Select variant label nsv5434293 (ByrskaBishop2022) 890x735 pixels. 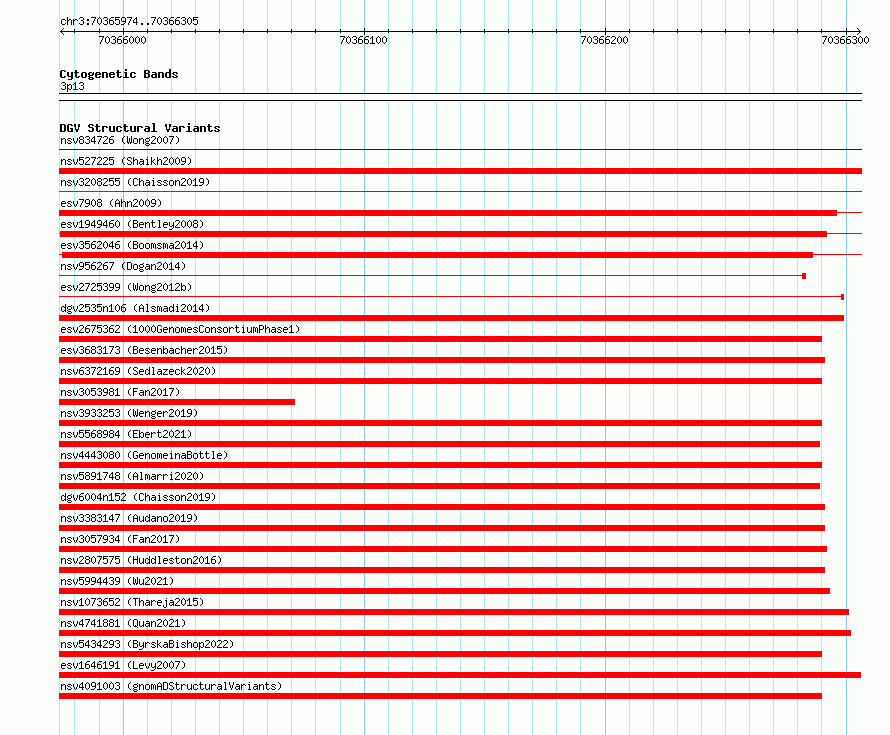point(147,644)
